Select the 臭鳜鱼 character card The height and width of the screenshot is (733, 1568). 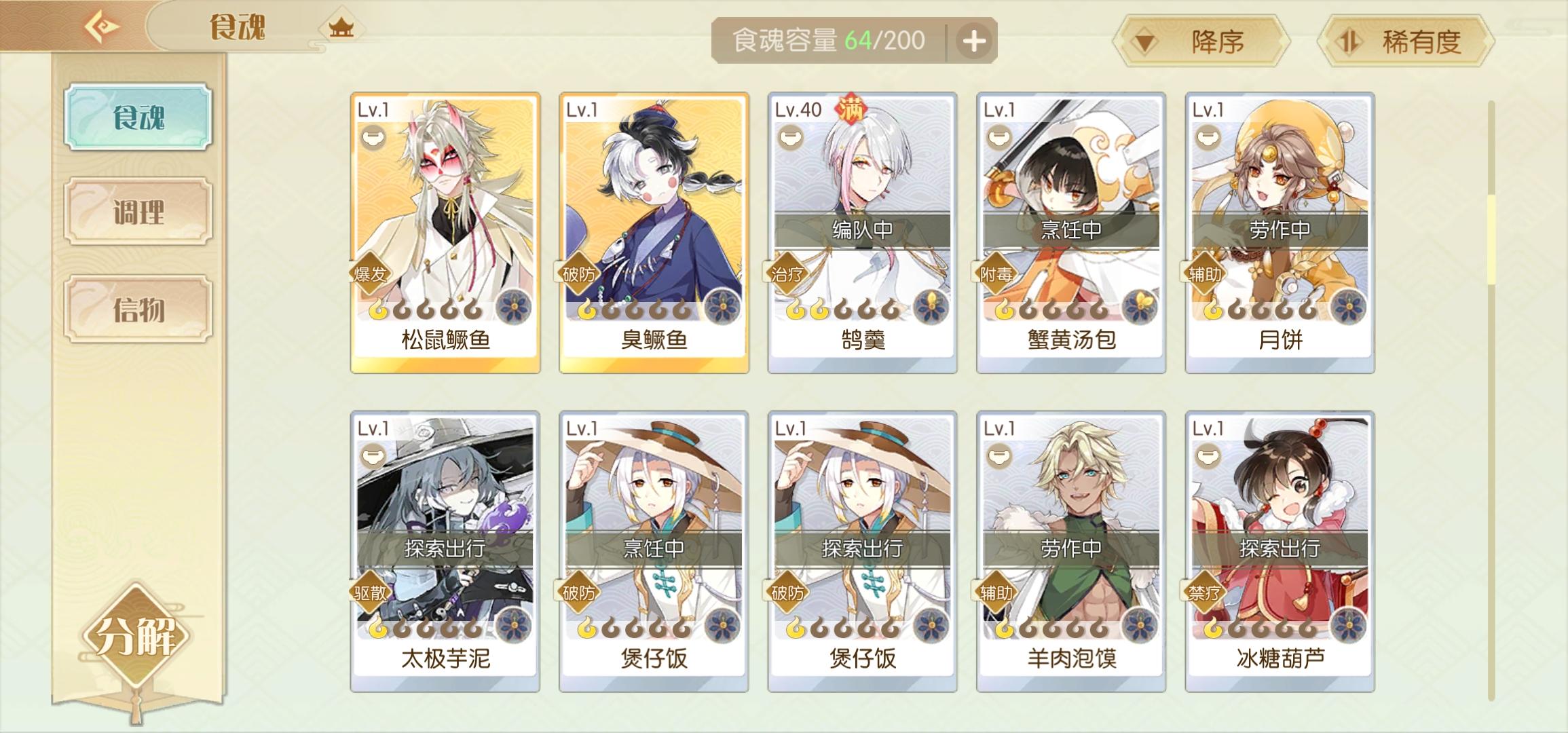(x=654, y=233)
